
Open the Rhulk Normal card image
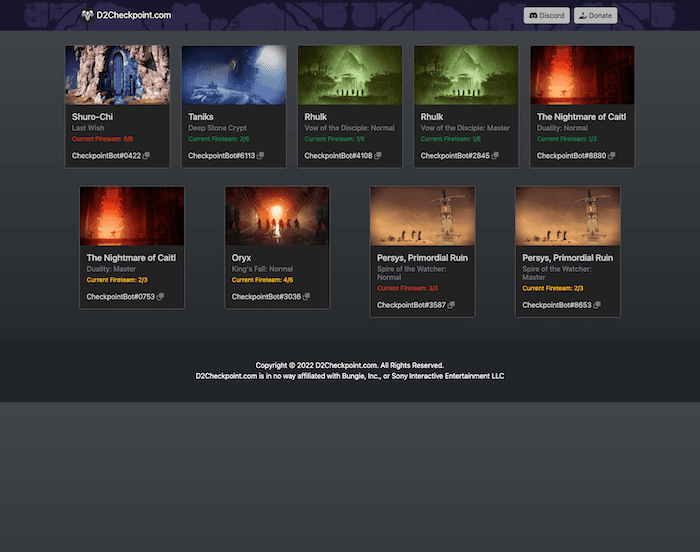(x=350, y=75)
